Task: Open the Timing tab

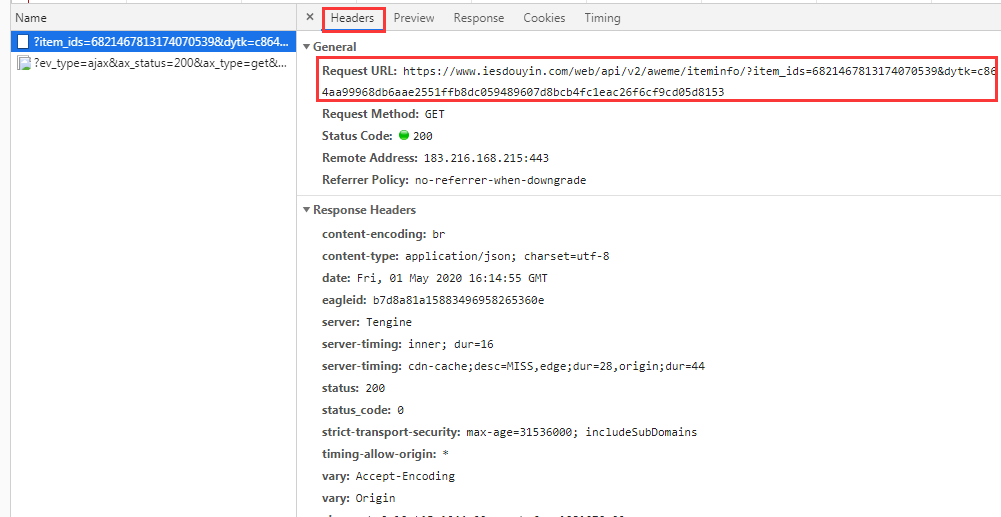Action: (x=602, y=18)
